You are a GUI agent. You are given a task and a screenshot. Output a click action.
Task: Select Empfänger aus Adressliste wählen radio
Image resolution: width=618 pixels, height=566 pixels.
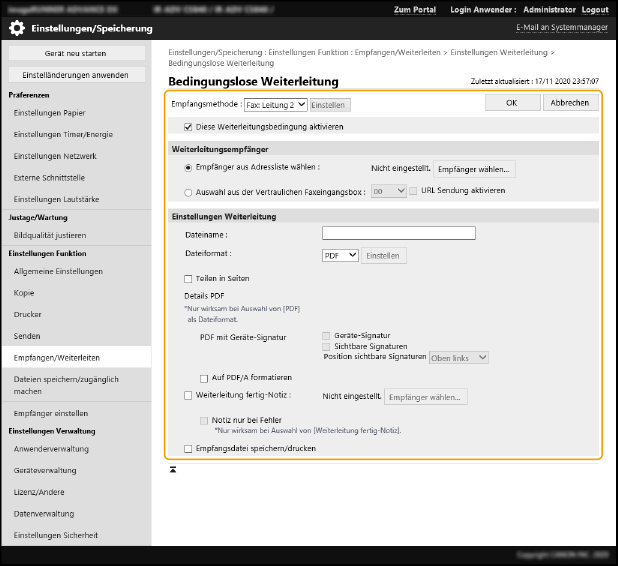188,168
